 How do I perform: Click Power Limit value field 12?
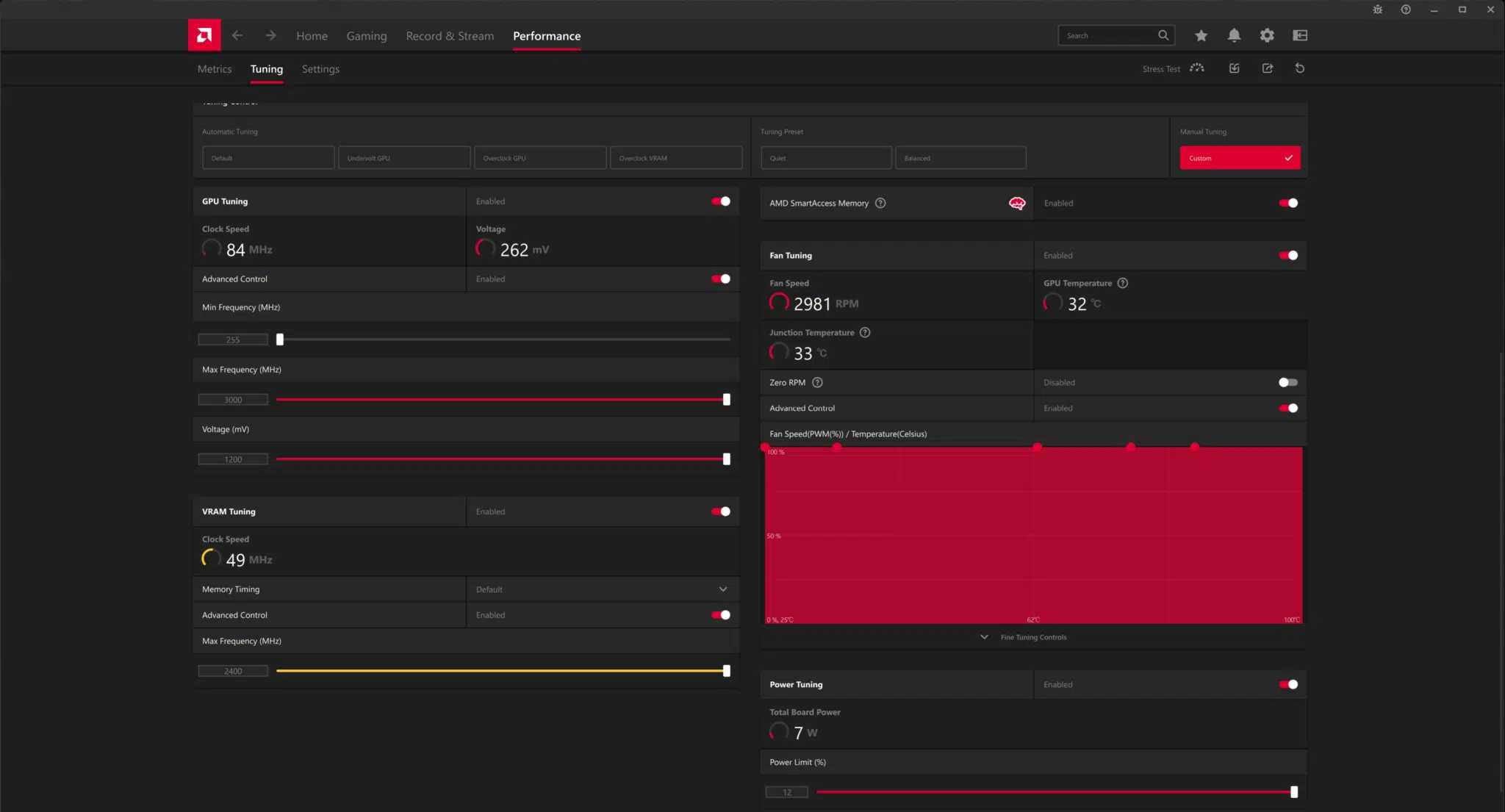click(787, 792)
